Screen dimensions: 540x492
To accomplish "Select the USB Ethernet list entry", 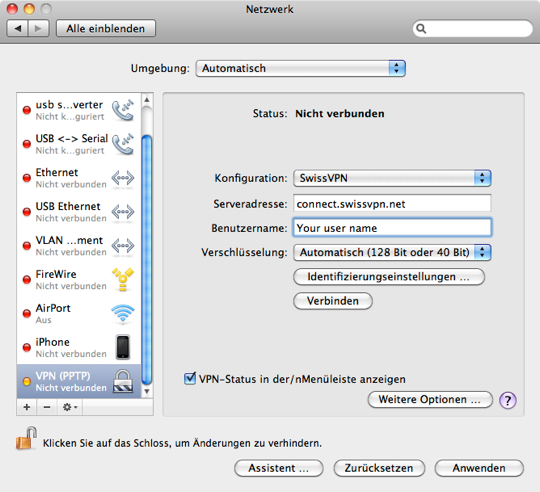I will point(79,212).
